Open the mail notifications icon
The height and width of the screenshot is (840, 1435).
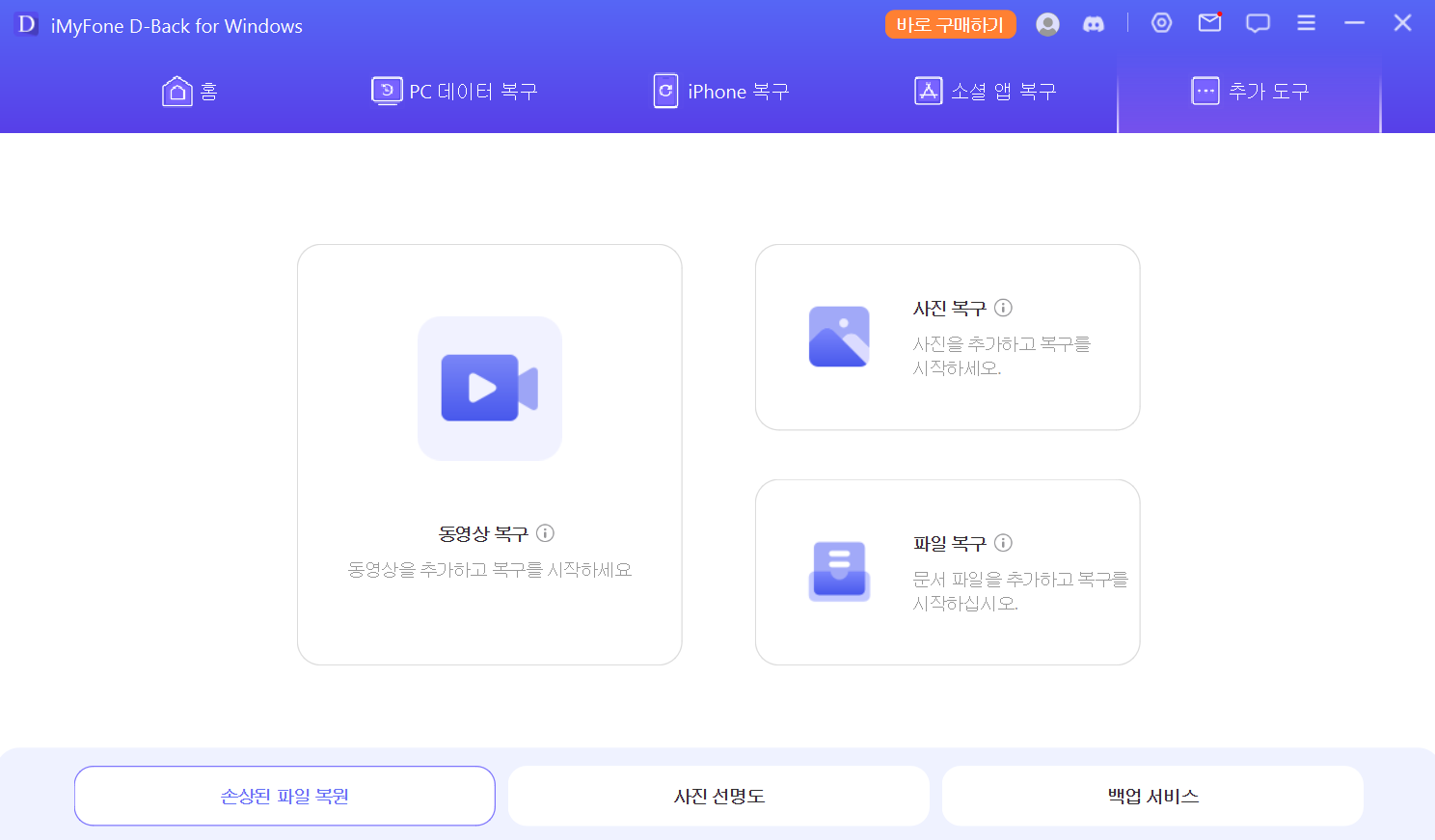[1210, 22]
